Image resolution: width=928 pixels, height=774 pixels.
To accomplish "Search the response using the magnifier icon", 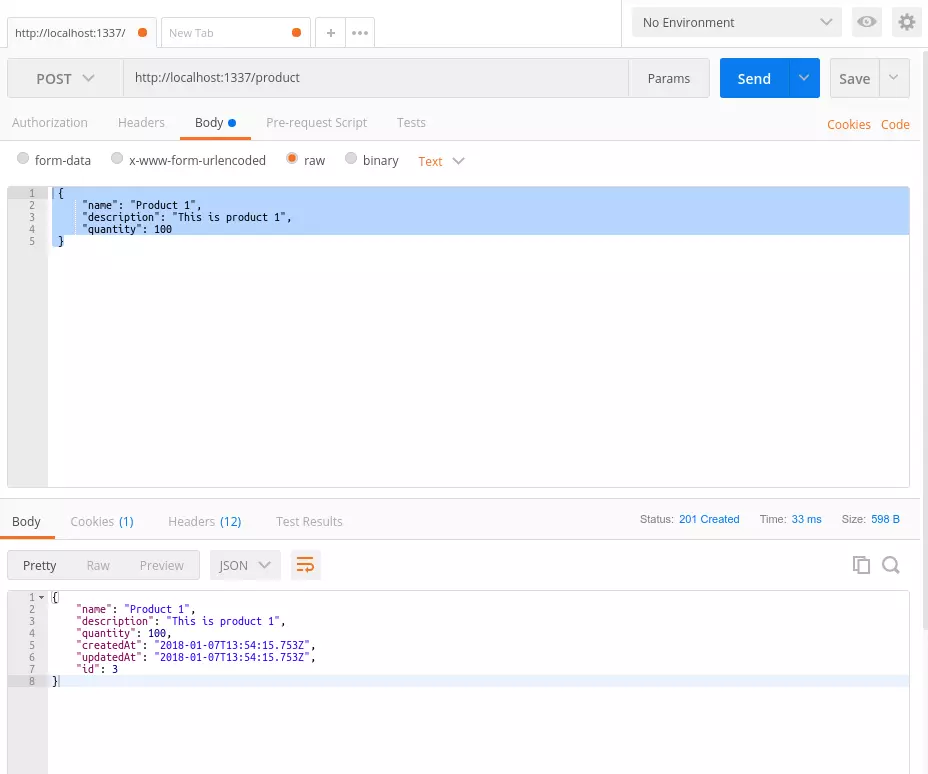I will (x=890, y=565).
